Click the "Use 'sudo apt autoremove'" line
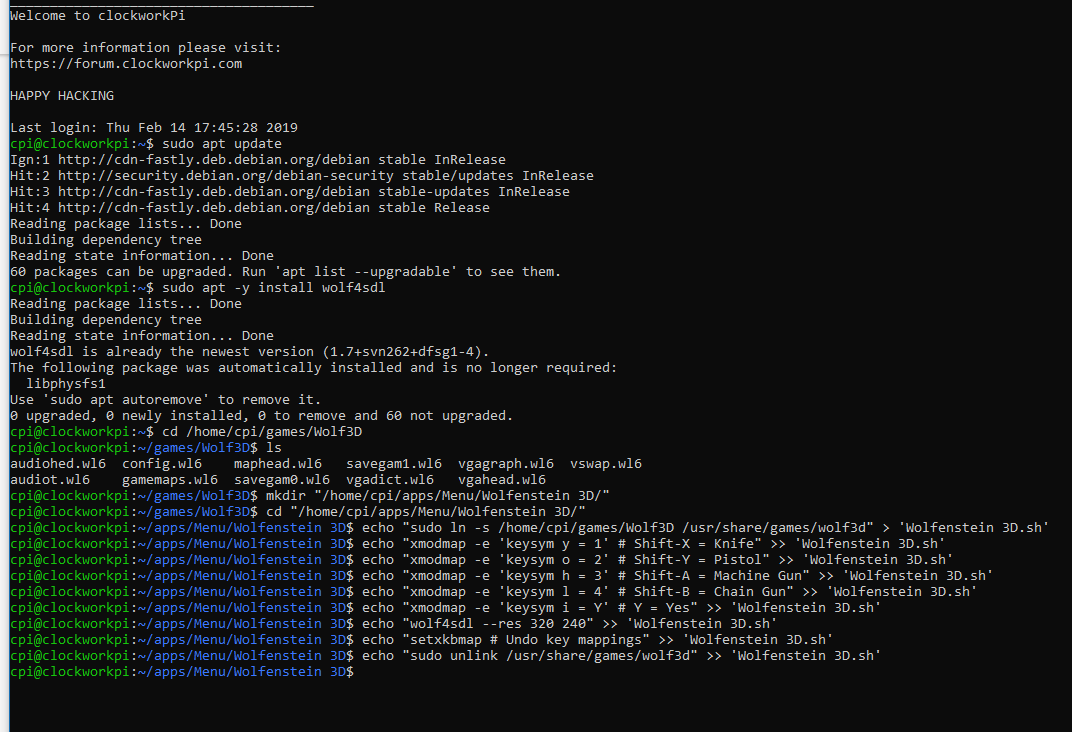The image size is (1072, 732). coord(165,400)
